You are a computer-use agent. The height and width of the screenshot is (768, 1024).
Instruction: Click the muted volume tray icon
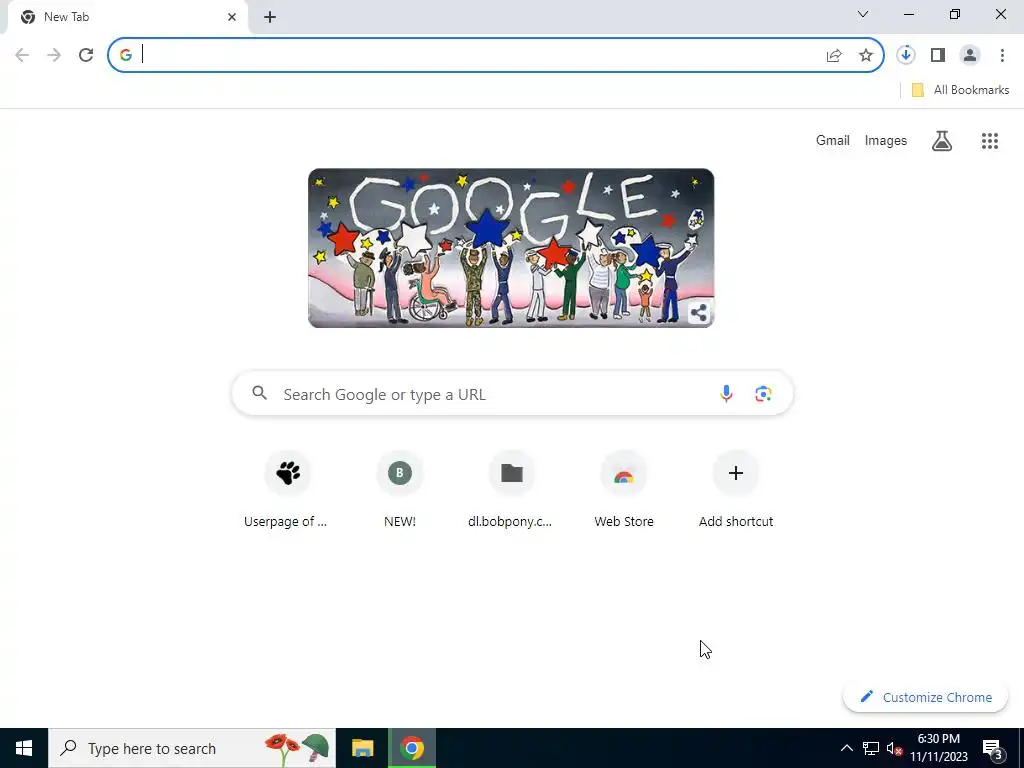click(894, 748)
